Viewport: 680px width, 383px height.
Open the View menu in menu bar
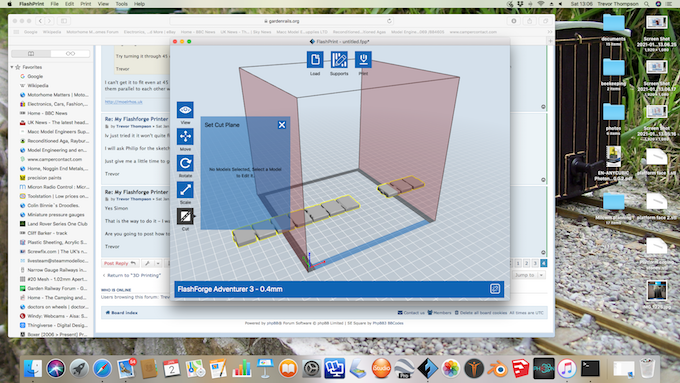103,4
